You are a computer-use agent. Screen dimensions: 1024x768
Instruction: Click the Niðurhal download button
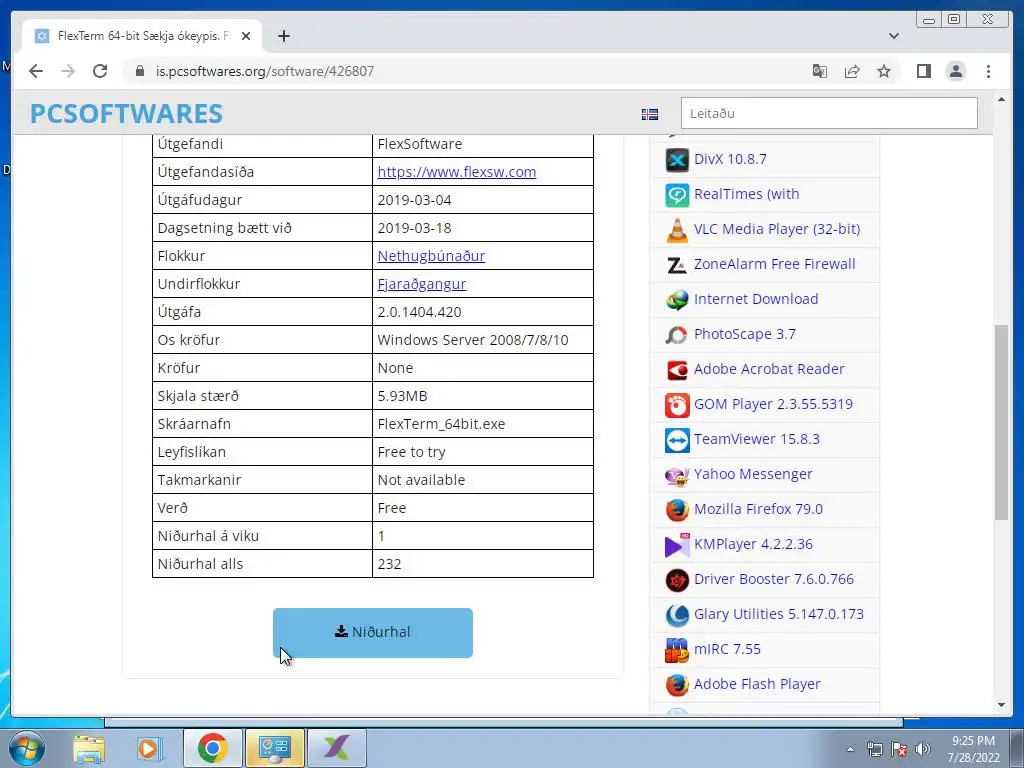tap(373, 632)
